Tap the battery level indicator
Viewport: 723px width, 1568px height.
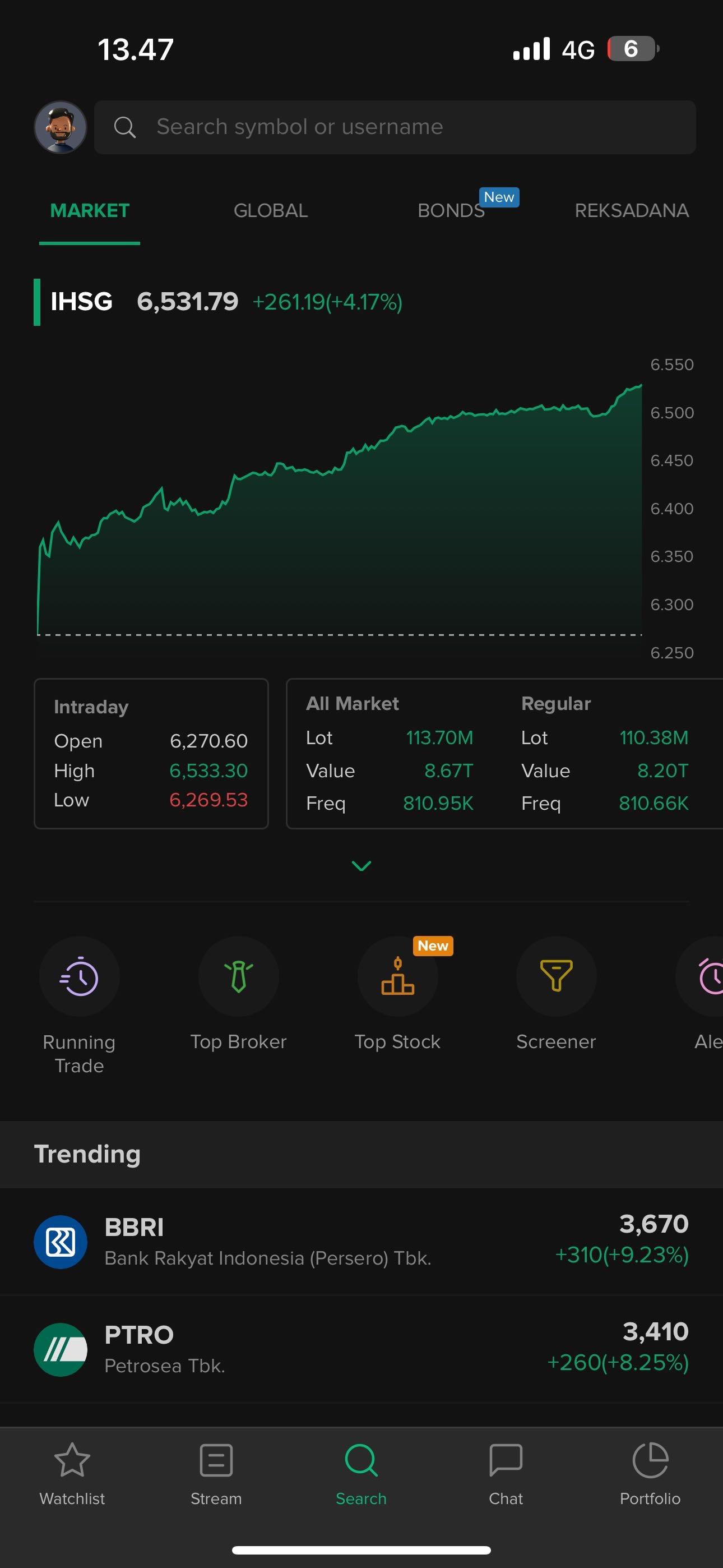[633, 49]
